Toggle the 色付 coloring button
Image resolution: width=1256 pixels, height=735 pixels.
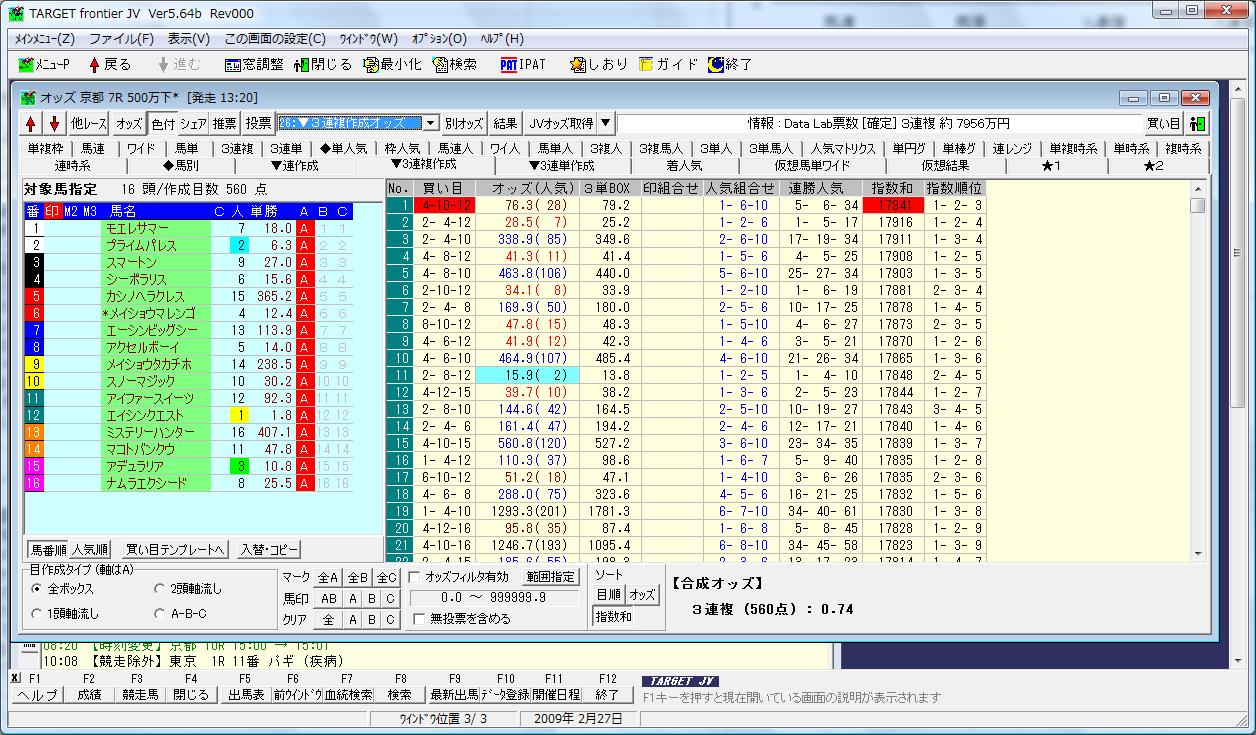coord(163,123)
